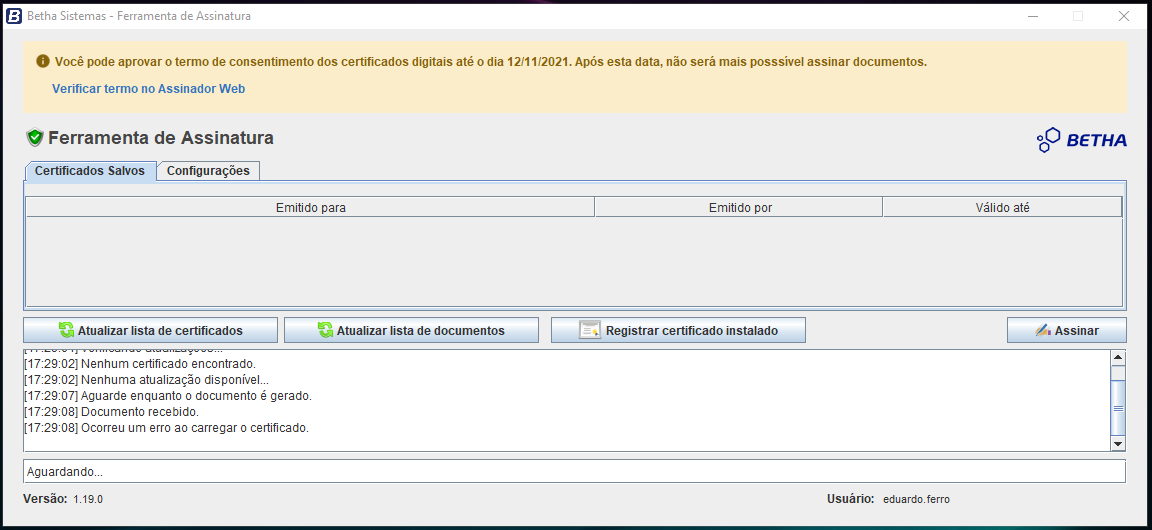Click the Aguardando status field
This screenshot has width=1152, height=530.
pyautogui.click(x=574, y=471)
